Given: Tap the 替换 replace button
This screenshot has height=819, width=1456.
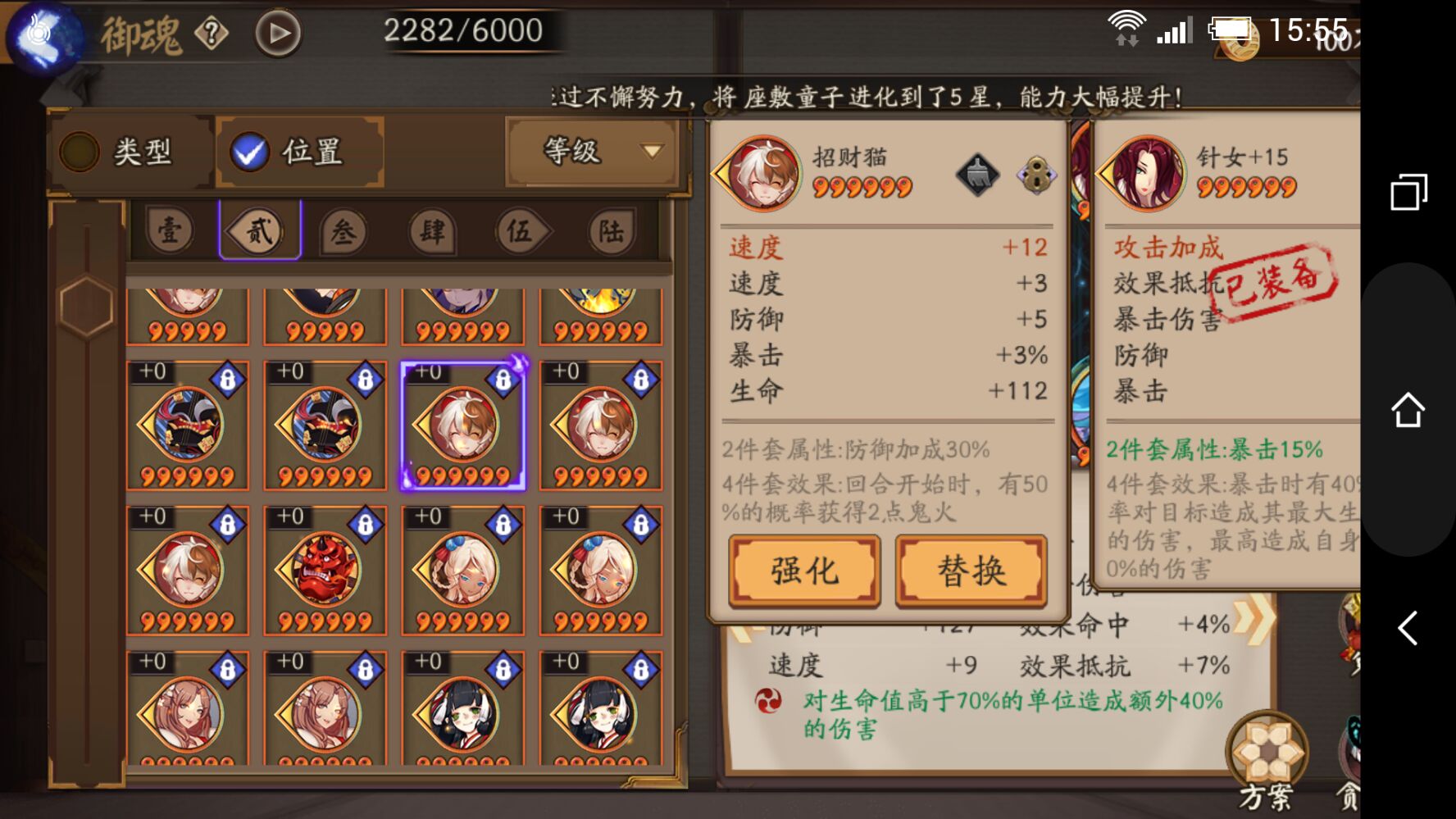Looking at the screenshot, I should pos(971,571).
